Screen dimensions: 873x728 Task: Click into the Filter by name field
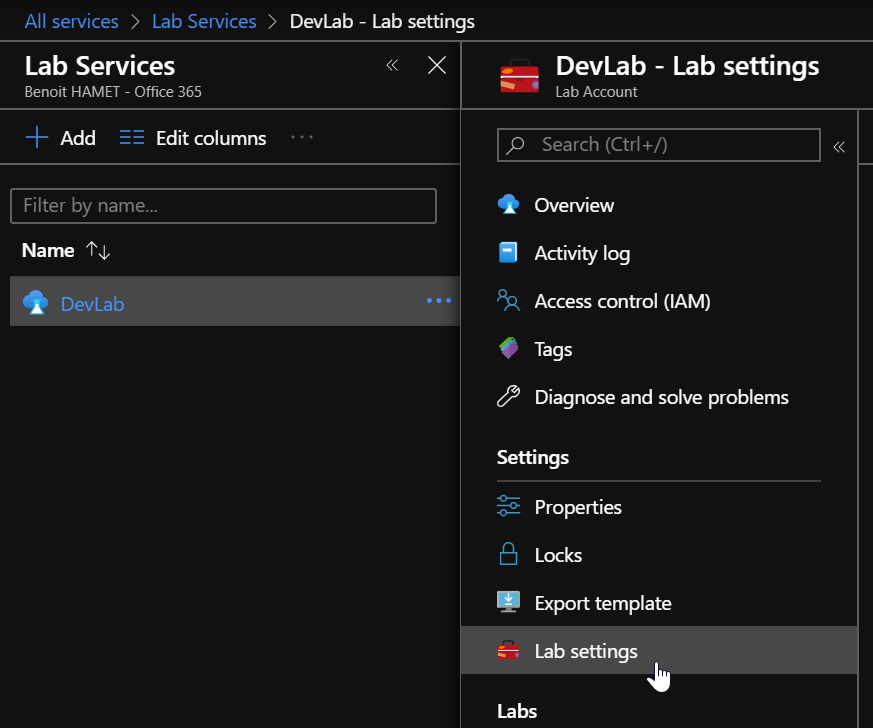point(223,206)
